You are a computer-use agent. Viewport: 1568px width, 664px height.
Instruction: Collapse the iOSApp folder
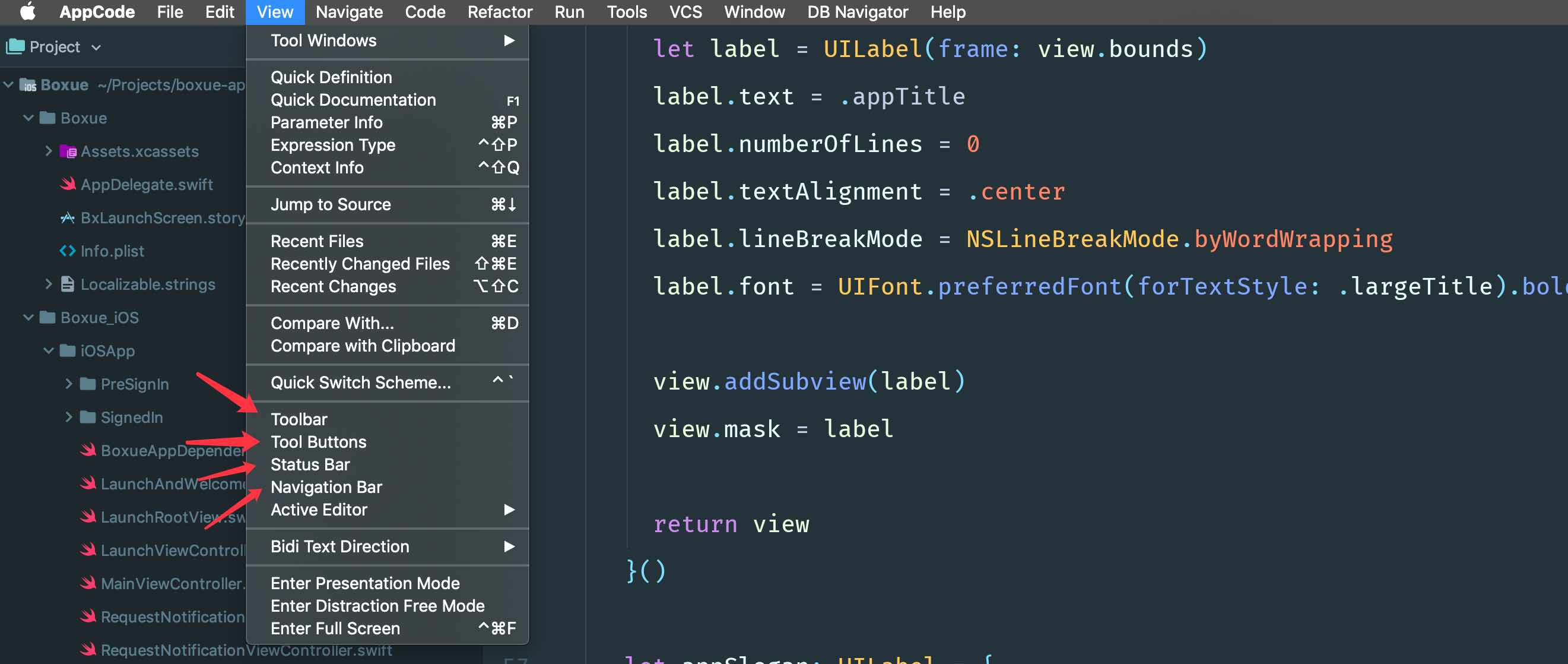point(49,350)
